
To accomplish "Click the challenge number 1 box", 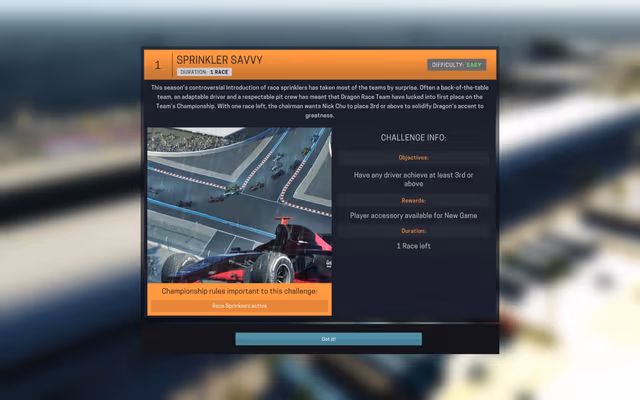I will click(158, 66).
